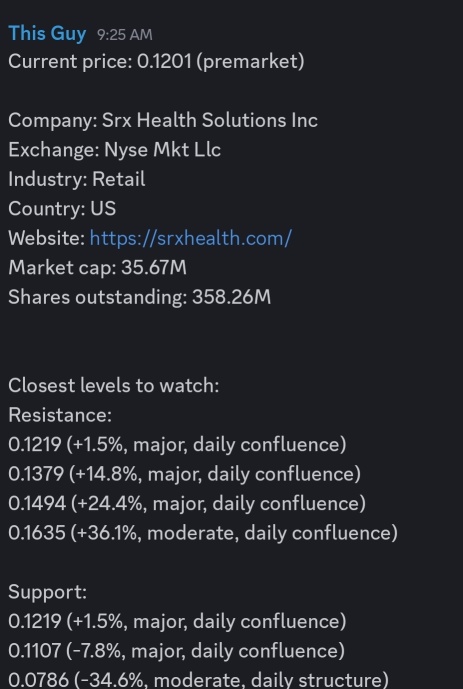The image size is (463, 689).
Task: Click resistance level 0.1635 moderate line
Action: [203, 533]
